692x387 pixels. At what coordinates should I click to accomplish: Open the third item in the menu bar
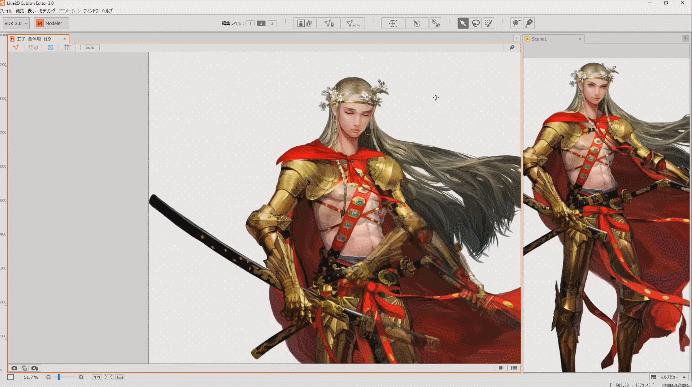pos(32,11)
